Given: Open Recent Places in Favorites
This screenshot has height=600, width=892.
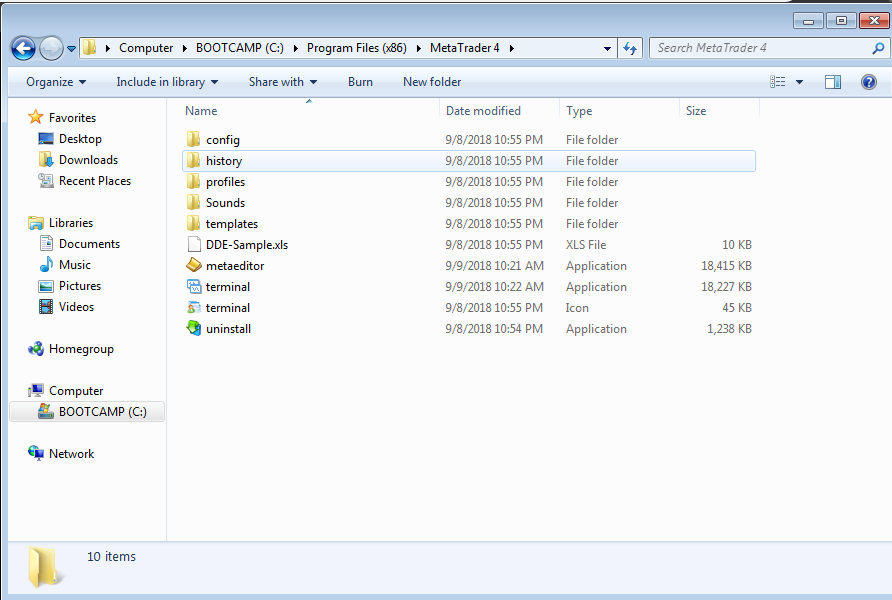Looking at the screenshot, I should [94, 181].
